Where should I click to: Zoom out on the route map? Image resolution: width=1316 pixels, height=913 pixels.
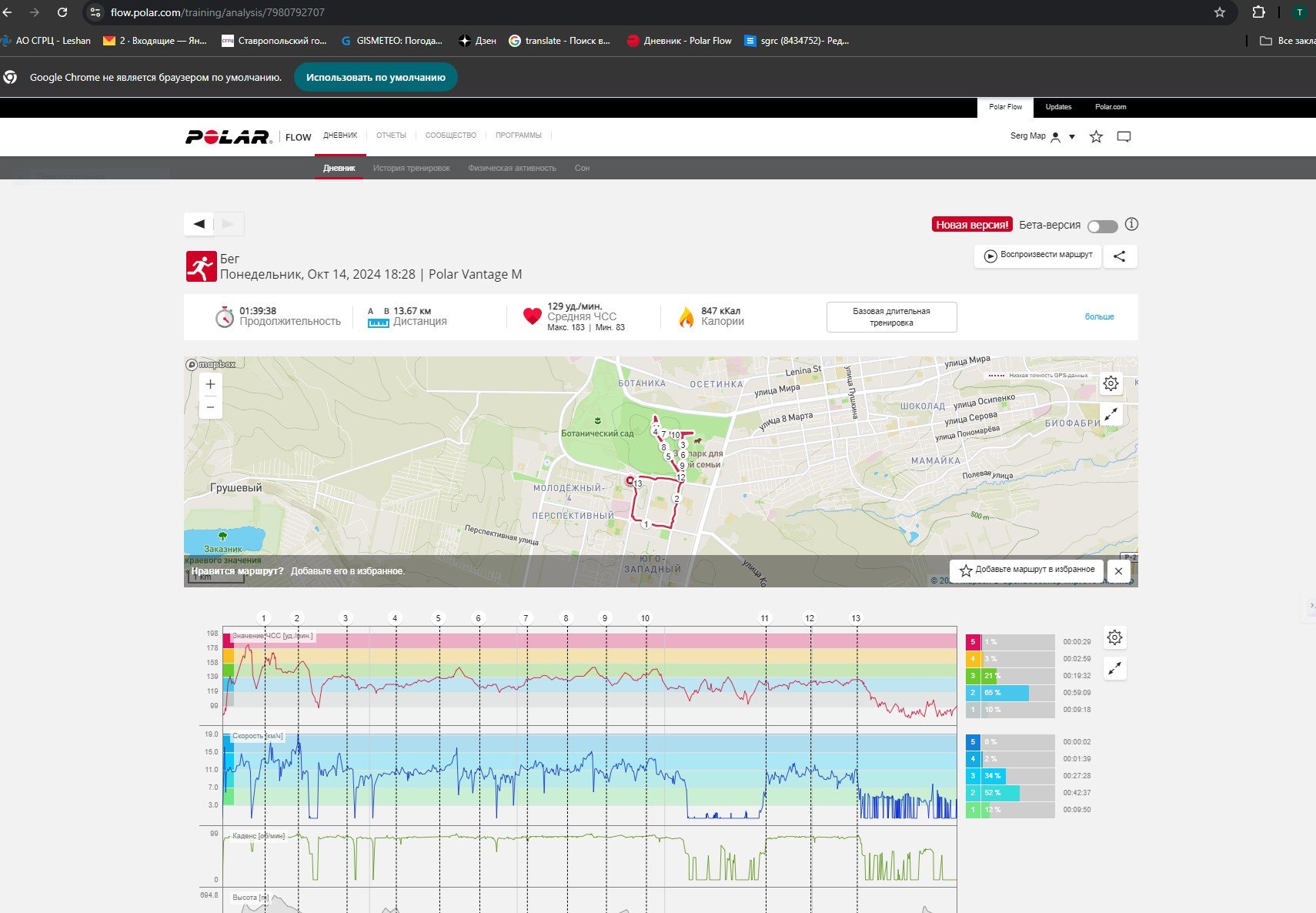(210, 407)
